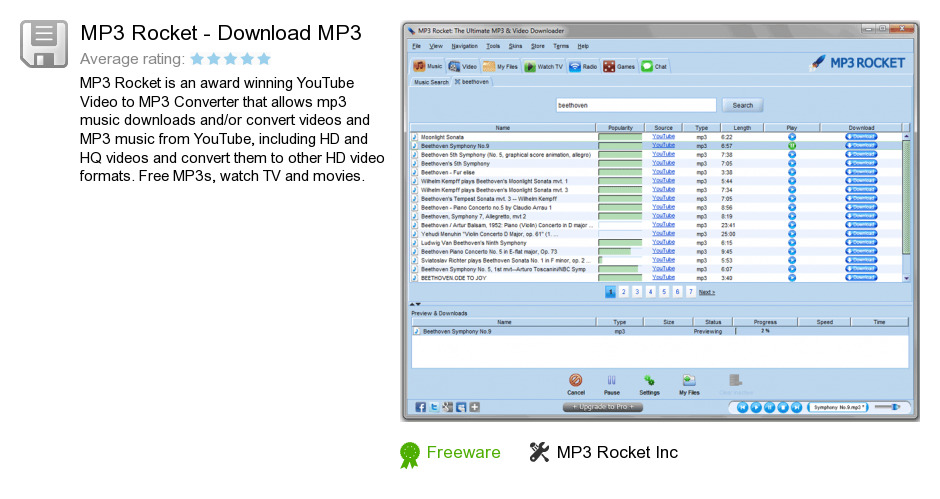Screen dimensions: 940x499
Task: Switch to the Video tab
Action: pos(463,66)
